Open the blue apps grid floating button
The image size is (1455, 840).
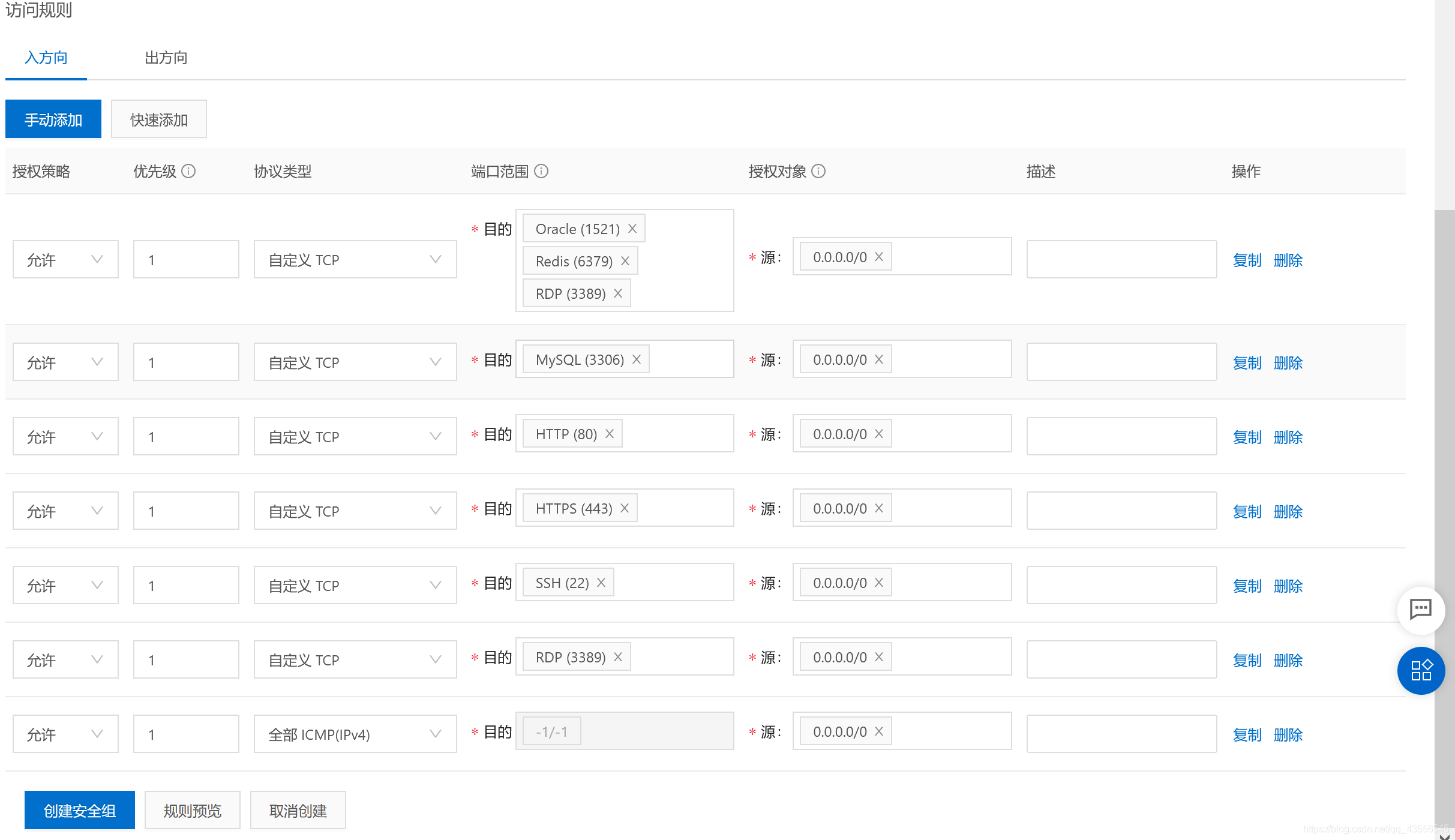(1420, 670)
